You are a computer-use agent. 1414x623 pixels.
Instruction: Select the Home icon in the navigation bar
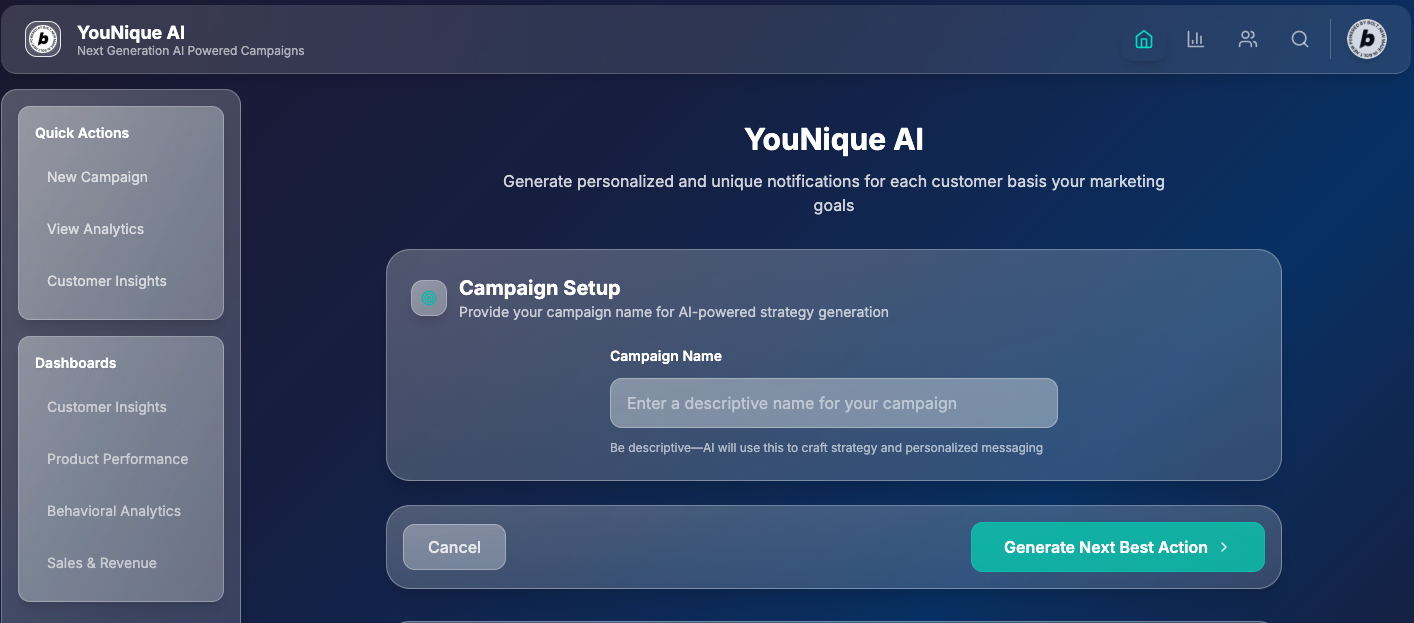coord(1144,39)
